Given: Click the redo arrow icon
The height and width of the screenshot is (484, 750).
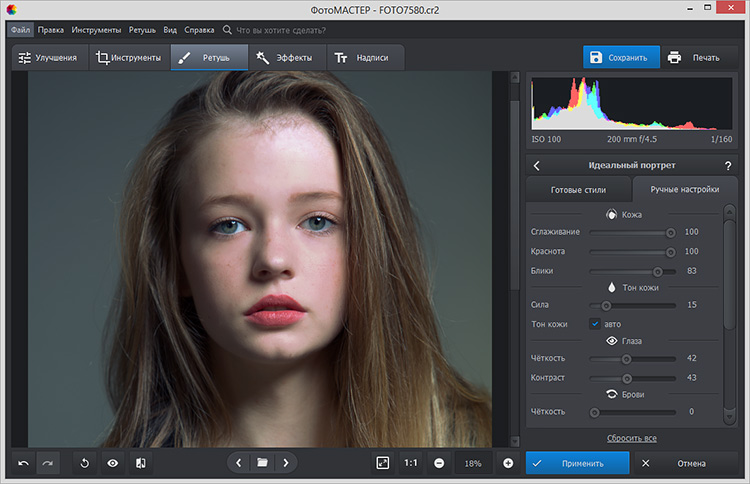Looking at the screenshot, I should click(48, 463).
